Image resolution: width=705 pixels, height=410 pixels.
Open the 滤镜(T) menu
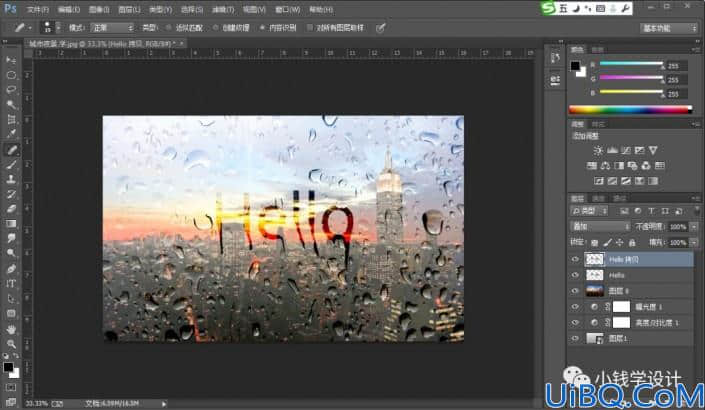coord(223,9)
